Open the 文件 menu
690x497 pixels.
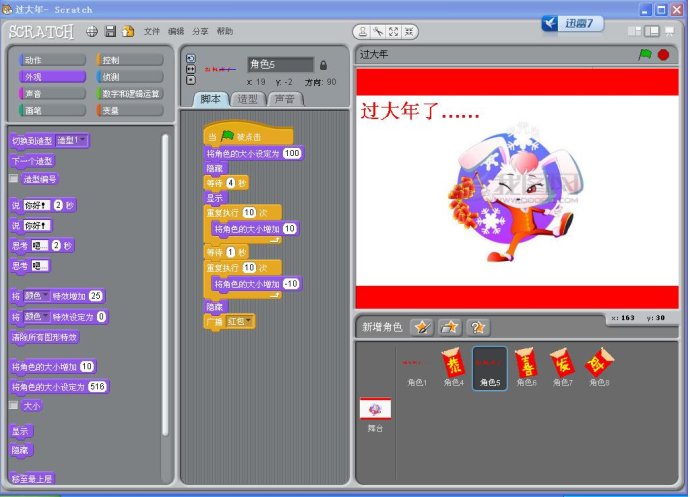click(x=151, y=31)
